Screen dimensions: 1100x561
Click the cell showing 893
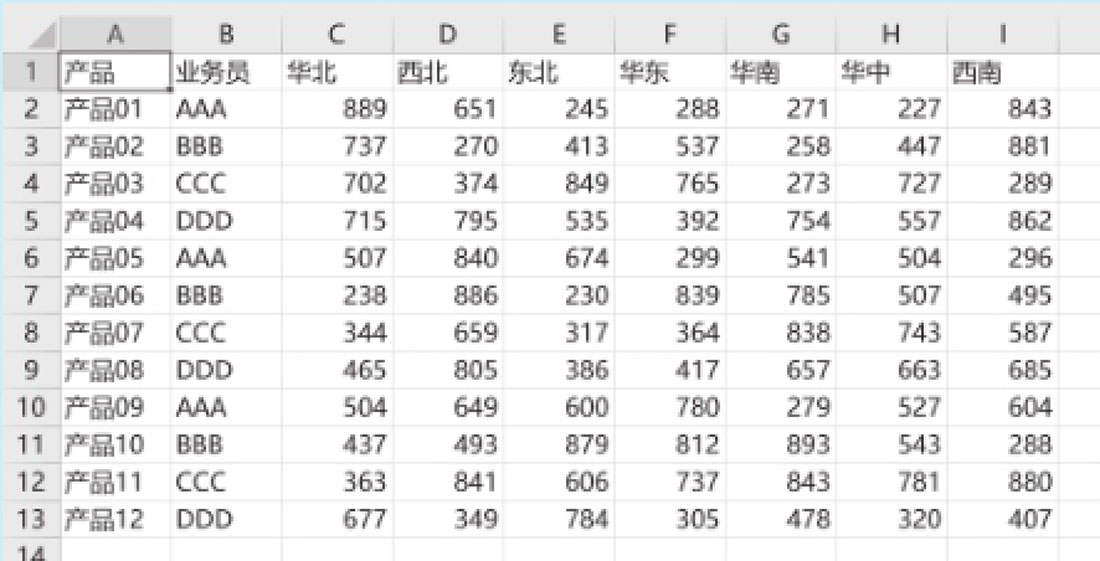tap(781, 445)
